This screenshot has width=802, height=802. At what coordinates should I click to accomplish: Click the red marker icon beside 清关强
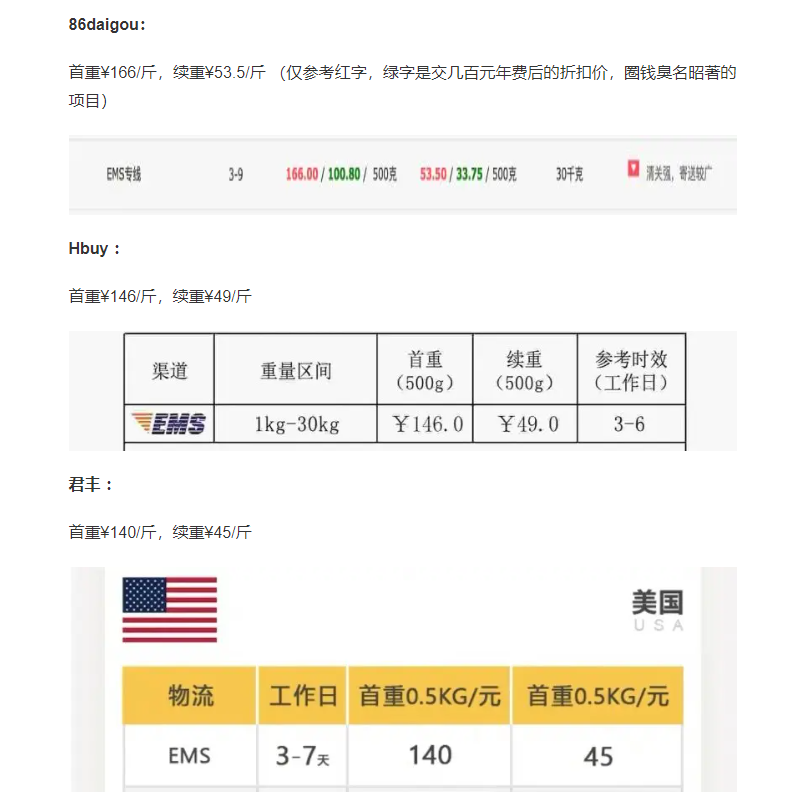(633, 168)
